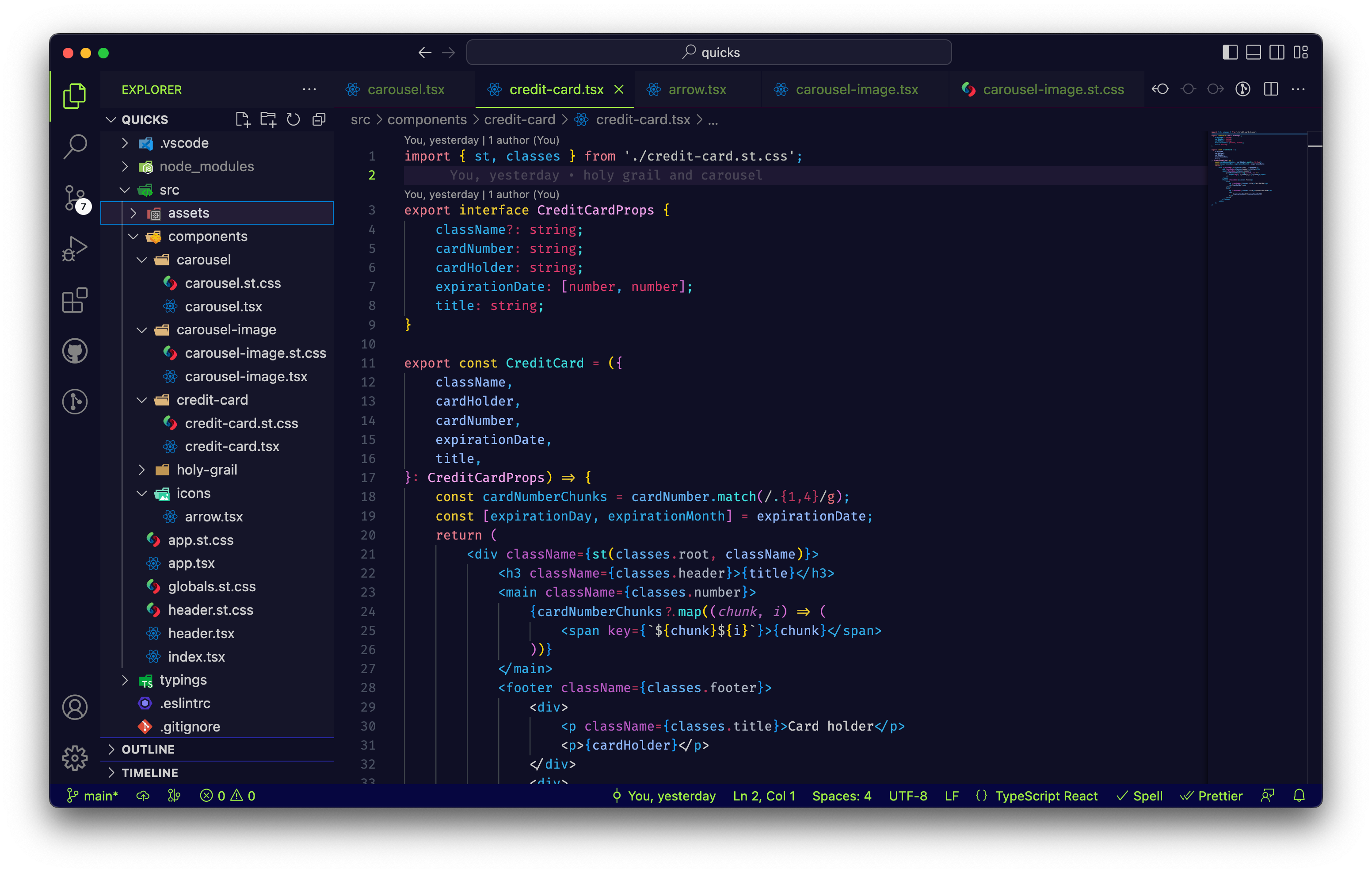Click the New File icon in Explorer
Viewport: 1372px width, 873px height.
click(x=243, y=119)
